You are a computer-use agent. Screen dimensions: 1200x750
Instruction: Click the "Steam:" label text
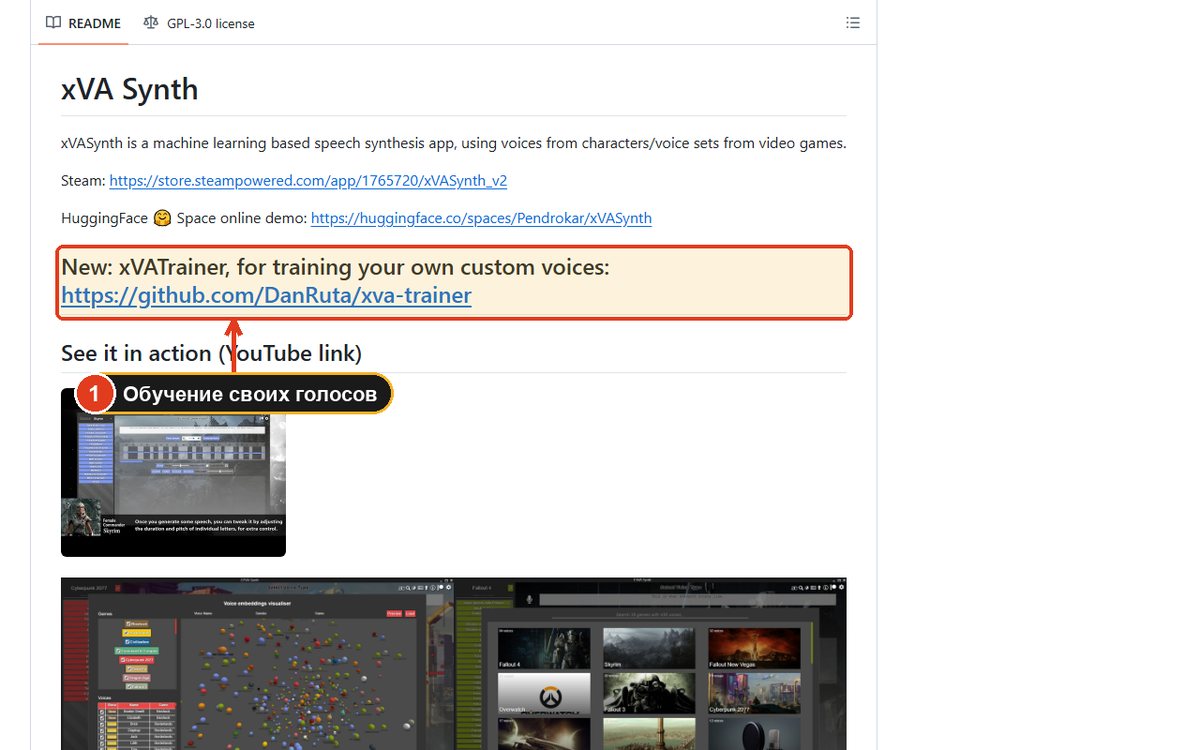83,181
